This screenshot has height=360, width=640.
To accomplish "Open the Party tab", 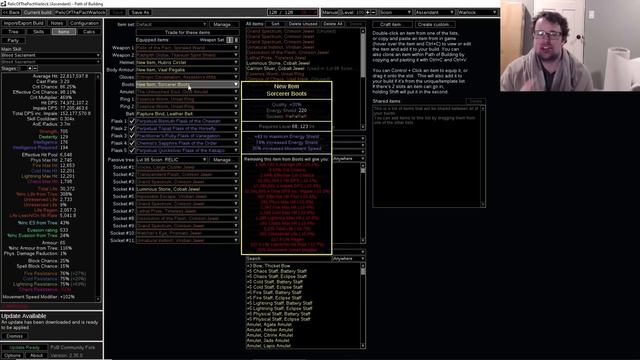I will coord(13,40).
